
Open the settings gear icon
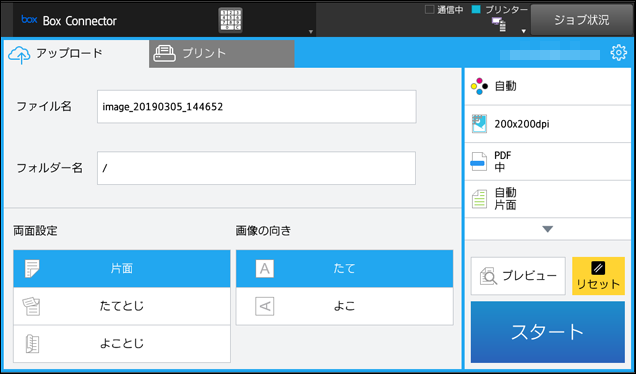(618, 53)
